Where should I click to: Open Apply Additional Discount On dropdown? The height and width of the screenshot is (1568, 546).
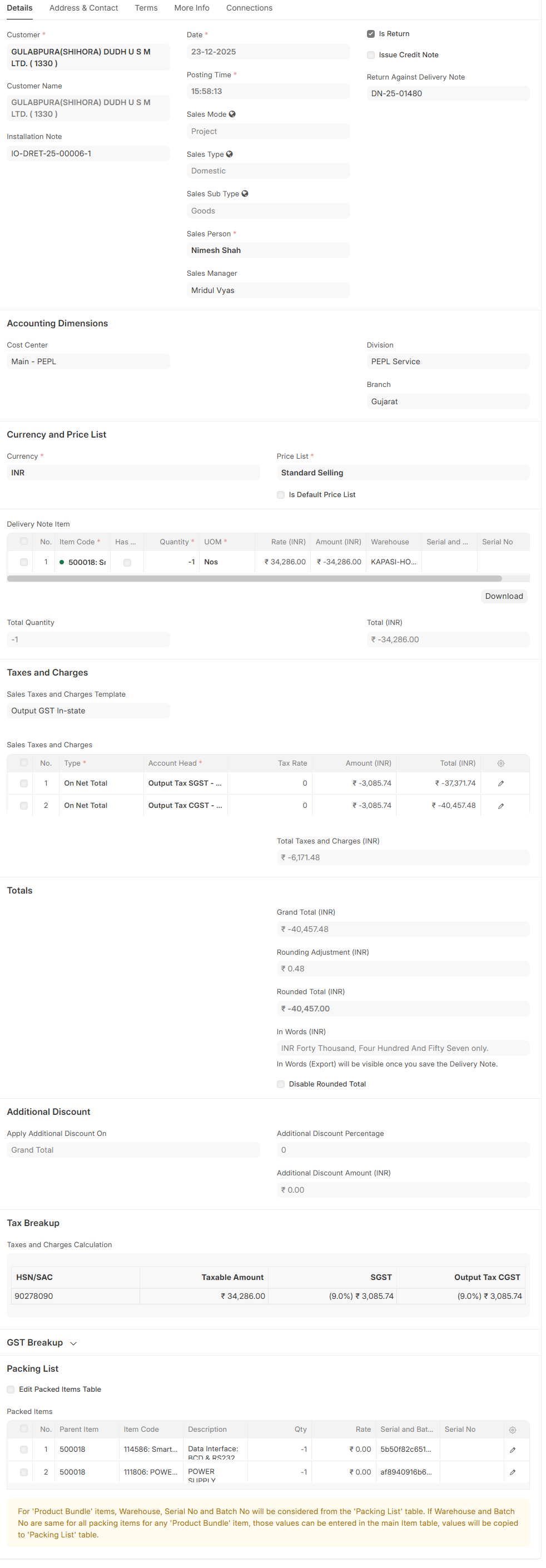click(133, 1150)
